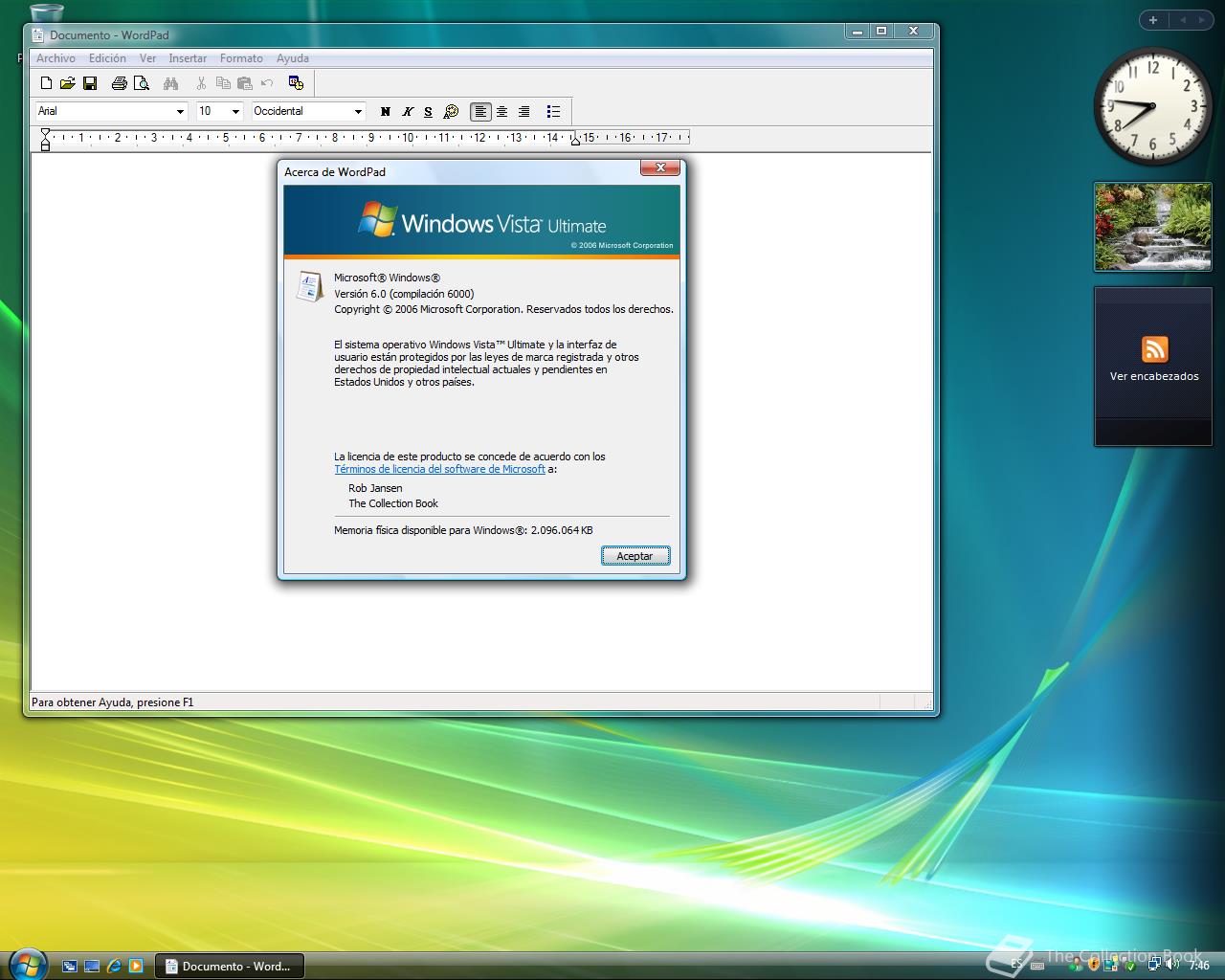Click 'Versión 6.0 (compilación 6000)' text
The height and width of the screenshot is (980, 1225).
[404, 294]
